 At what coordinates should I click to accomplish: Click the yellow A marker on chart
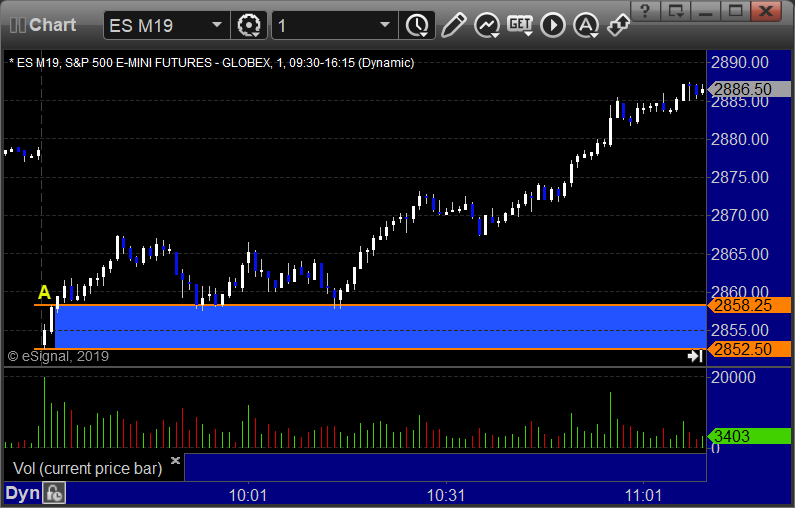pos(45,293)
